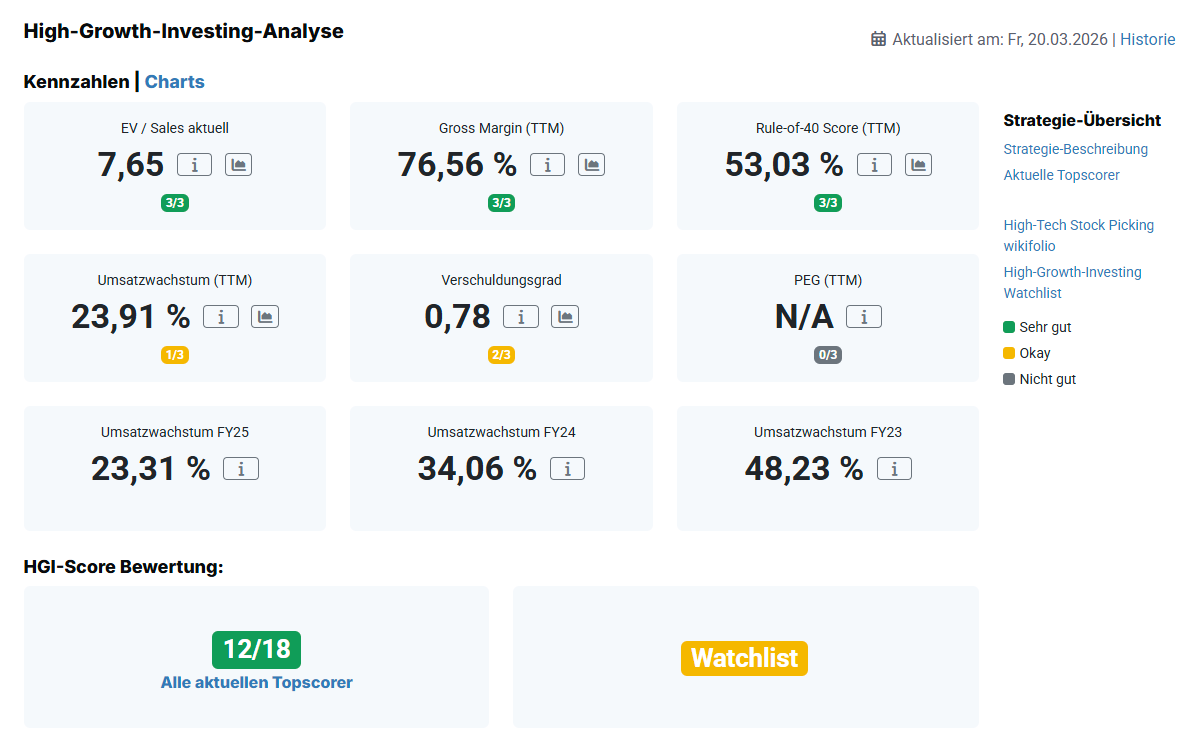Open the info icon for Umsatzwachstum FY23
The height and width of the screenshot is (732, 1204).
pyautogui.click(x=894, y=469)
